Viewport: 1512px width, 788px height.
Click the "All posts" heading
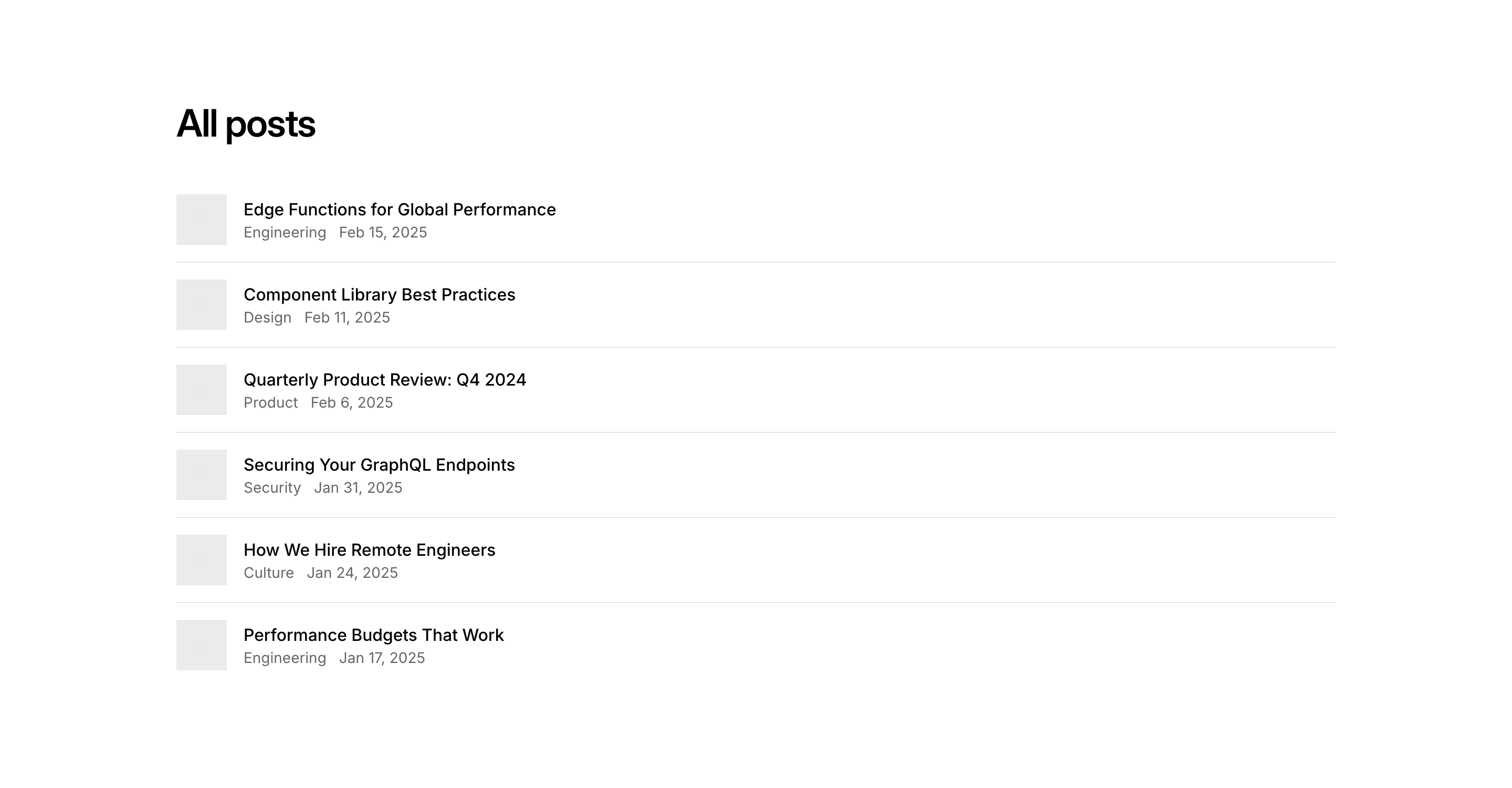click(246, 124)
